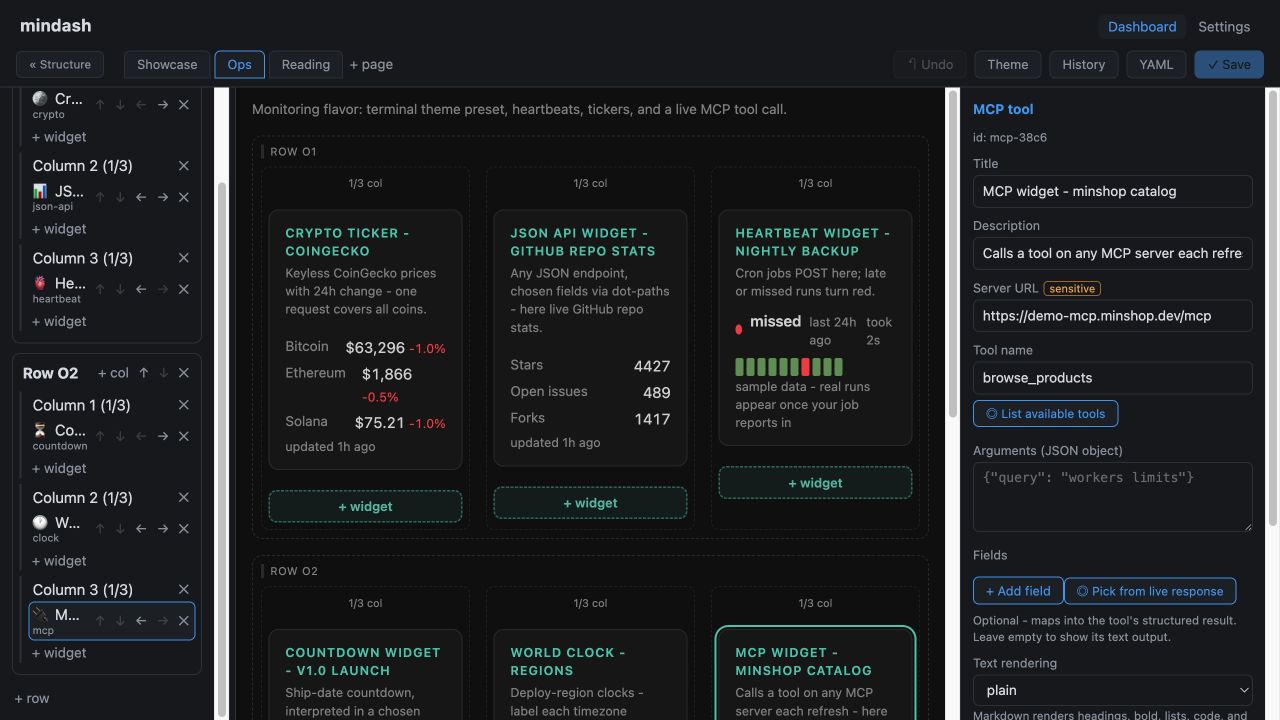Remove the countdown widget with its X
Screen dimensions: 1280x720
184,436
